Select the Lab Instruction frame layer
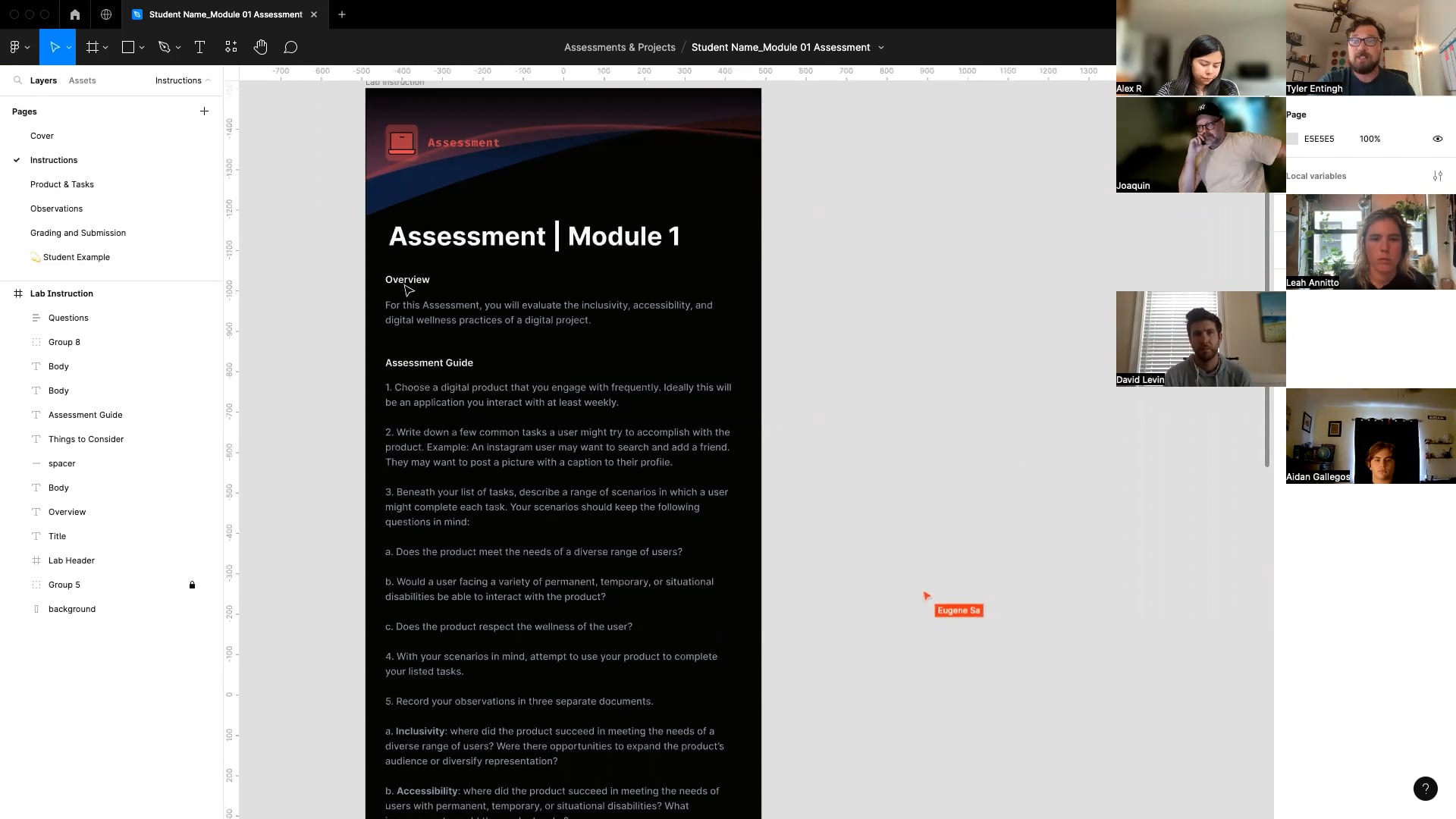1456x819 pixels. (61, 293)
